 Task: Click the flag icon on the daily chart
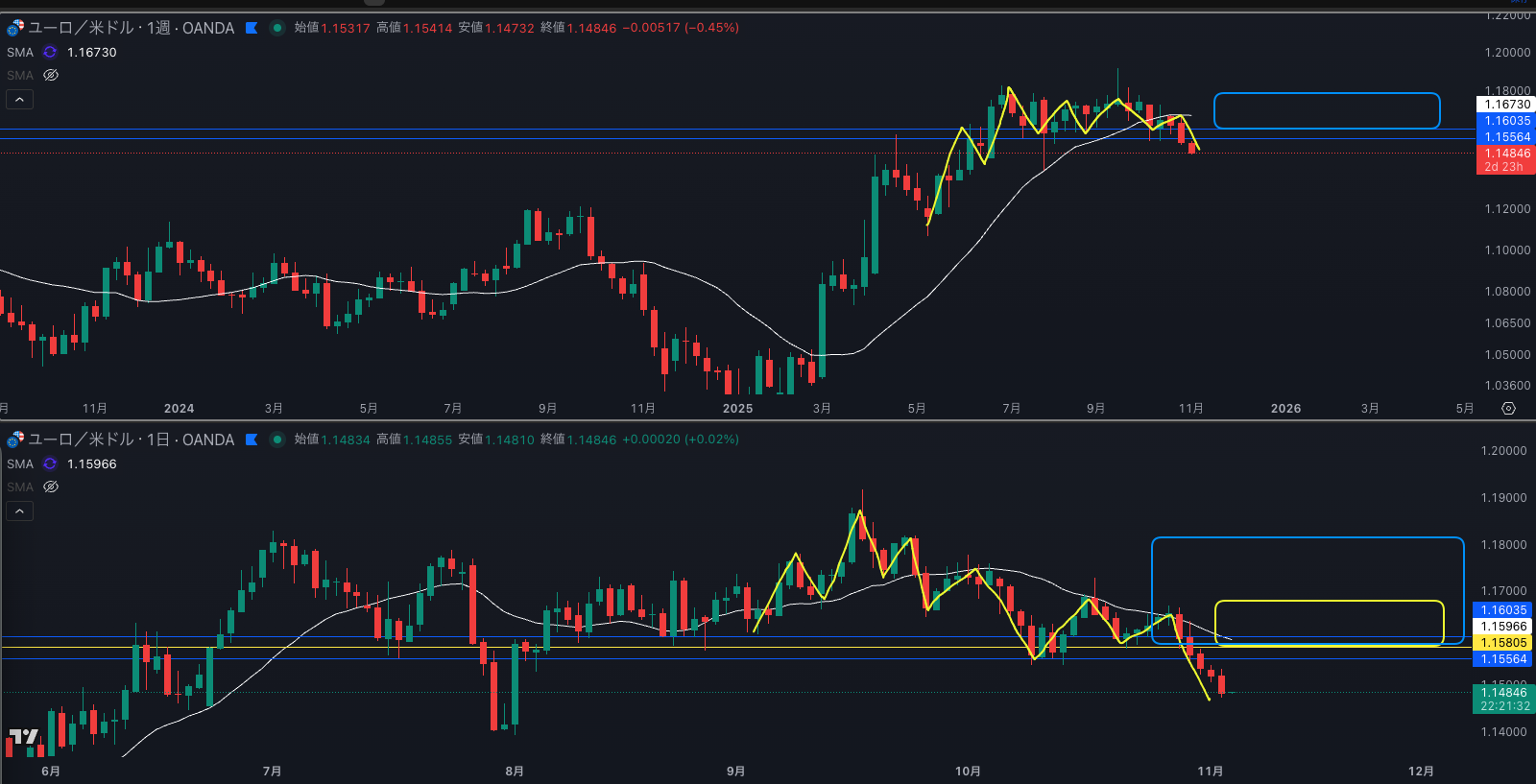point(252,440)
